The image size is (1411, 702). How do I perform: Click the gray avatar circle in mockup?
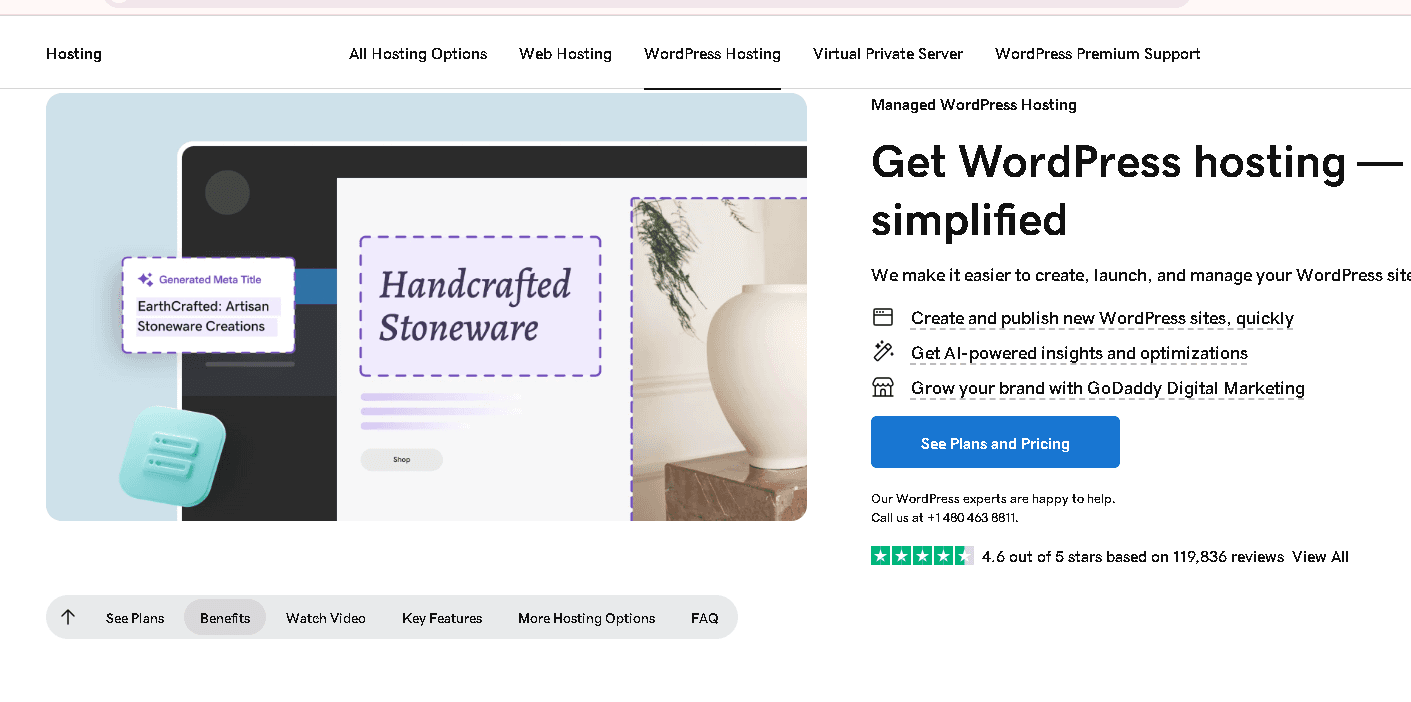[227, 192]
